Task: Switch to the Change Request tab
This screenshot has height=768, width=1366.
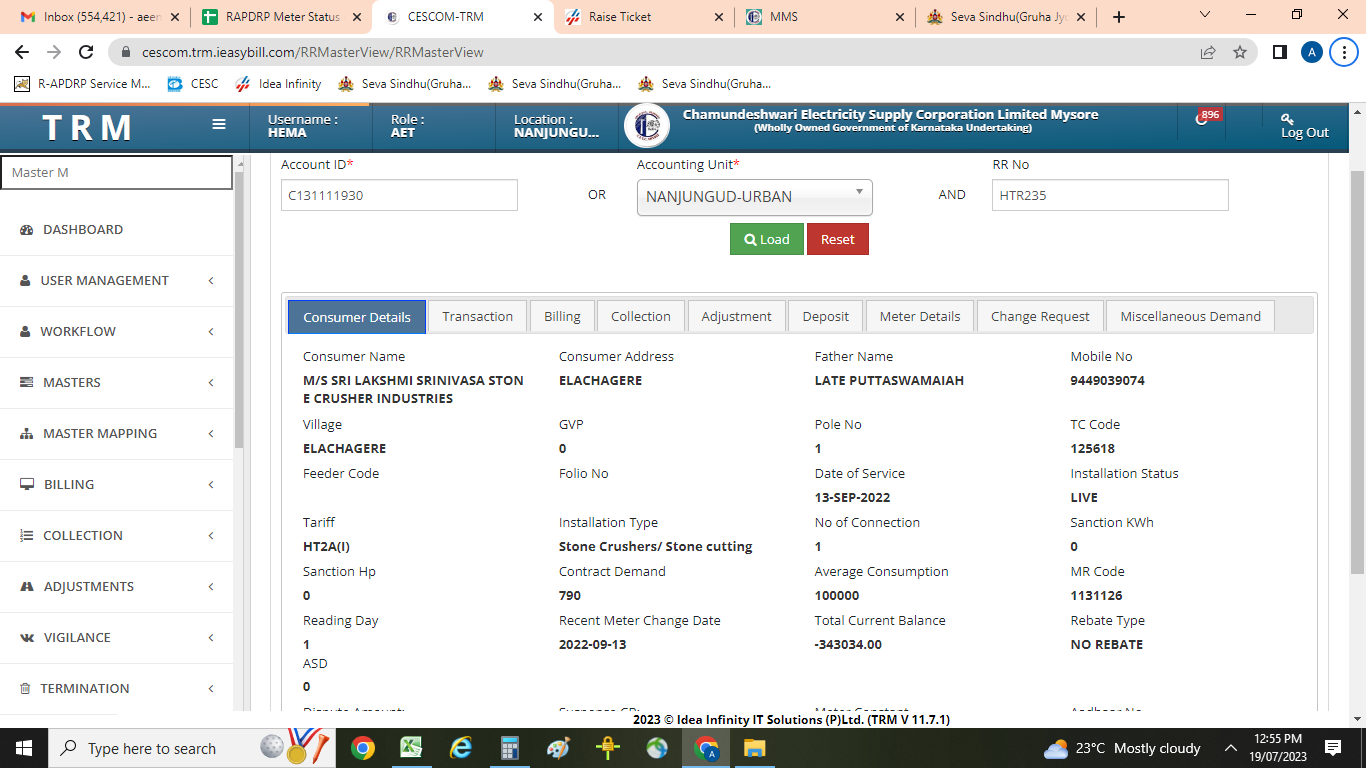Action: click(x=1040, y=316)
